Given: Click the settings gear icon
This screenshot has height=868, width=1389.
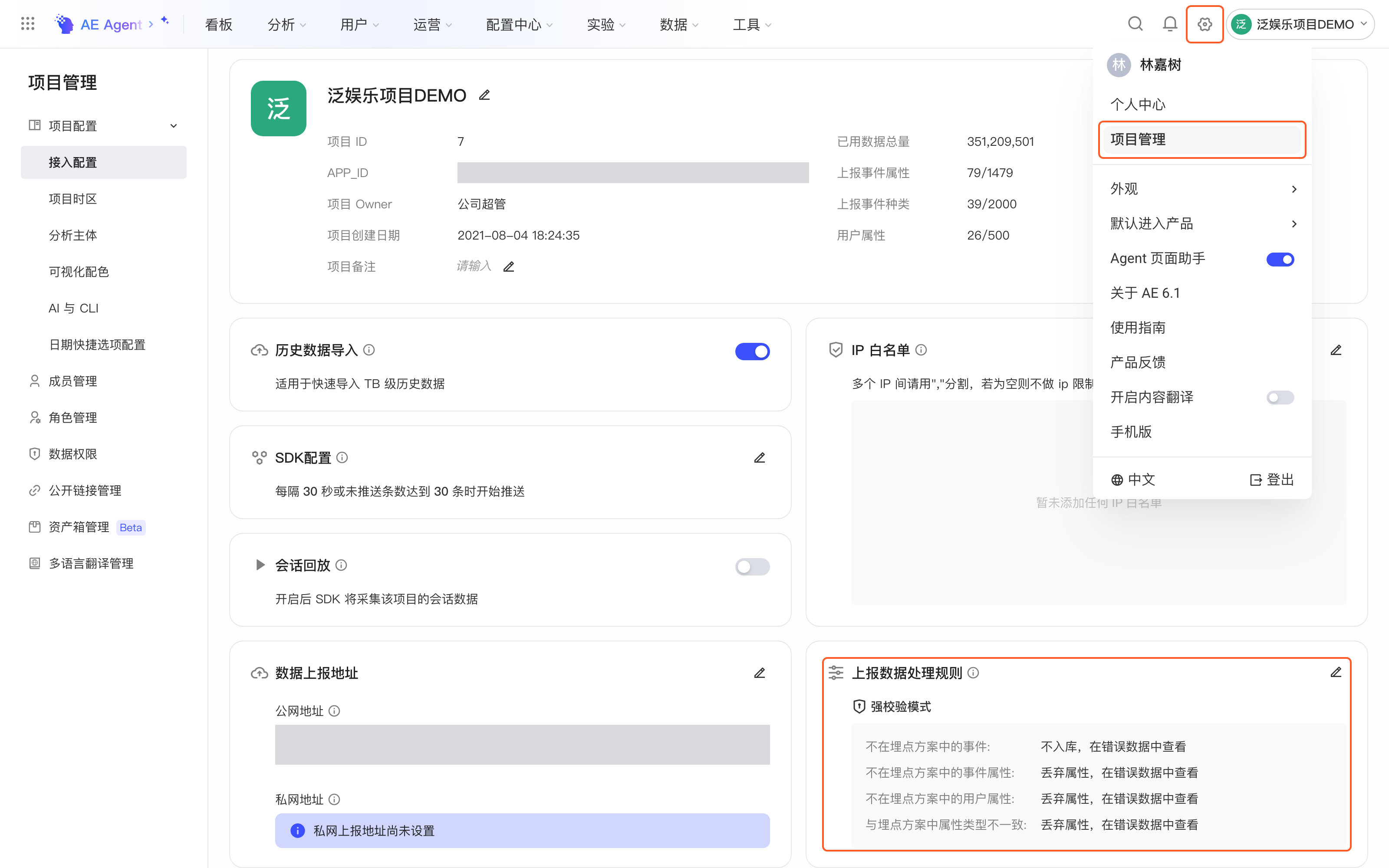Looking at the screenshot, I should [x=1204, y=24].
